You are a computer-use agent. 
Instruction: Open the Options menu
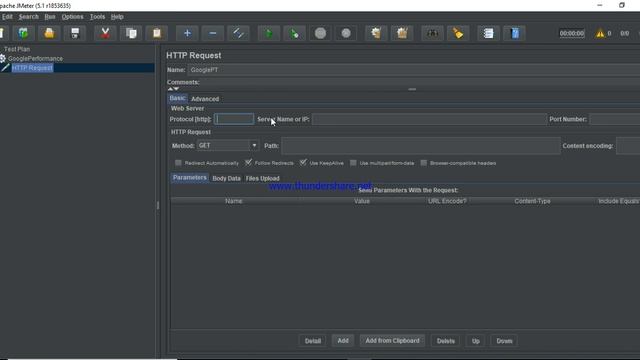[72, 17]
